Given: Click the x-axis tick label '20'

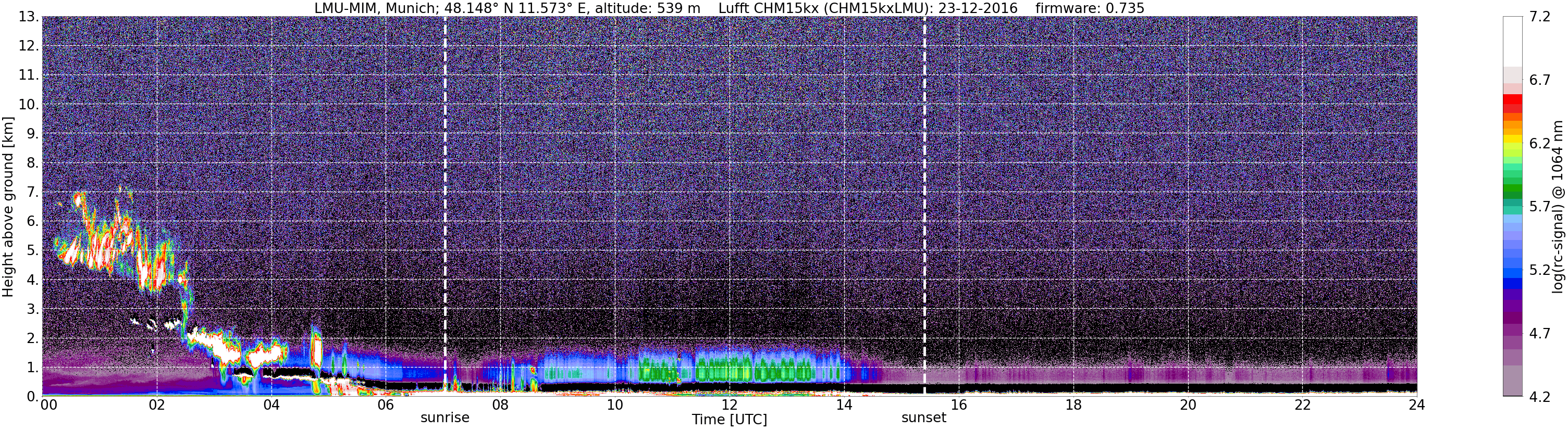Looking at the screenshot, I should tap(1188, 406).
